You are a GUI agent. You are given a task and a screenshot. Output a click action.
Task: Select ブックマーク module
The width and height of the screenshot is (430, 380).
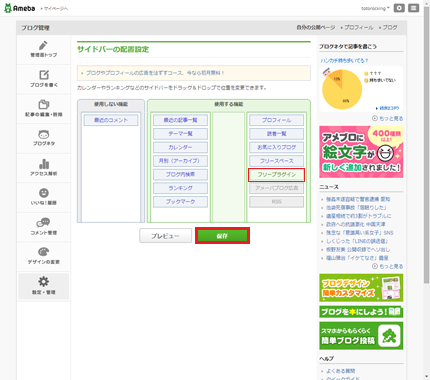(x=180, y=202)
